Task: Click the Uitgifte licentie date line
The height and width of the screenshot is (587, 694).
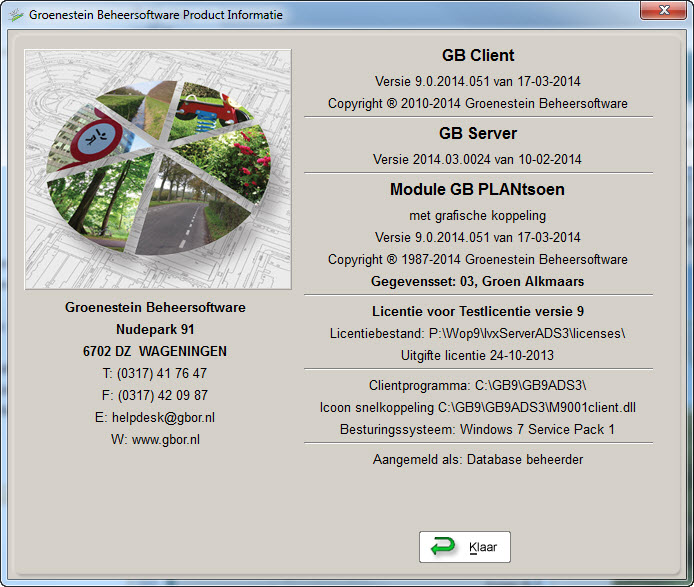Action: point(477,355)
